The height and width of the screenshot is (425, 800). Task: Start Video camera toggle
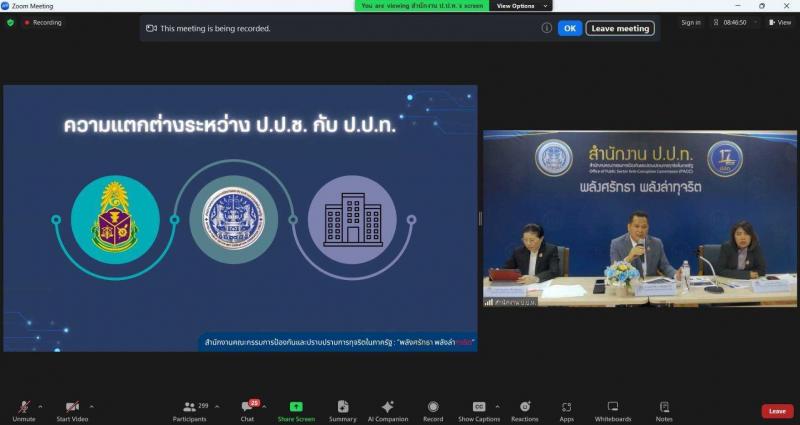72,411
